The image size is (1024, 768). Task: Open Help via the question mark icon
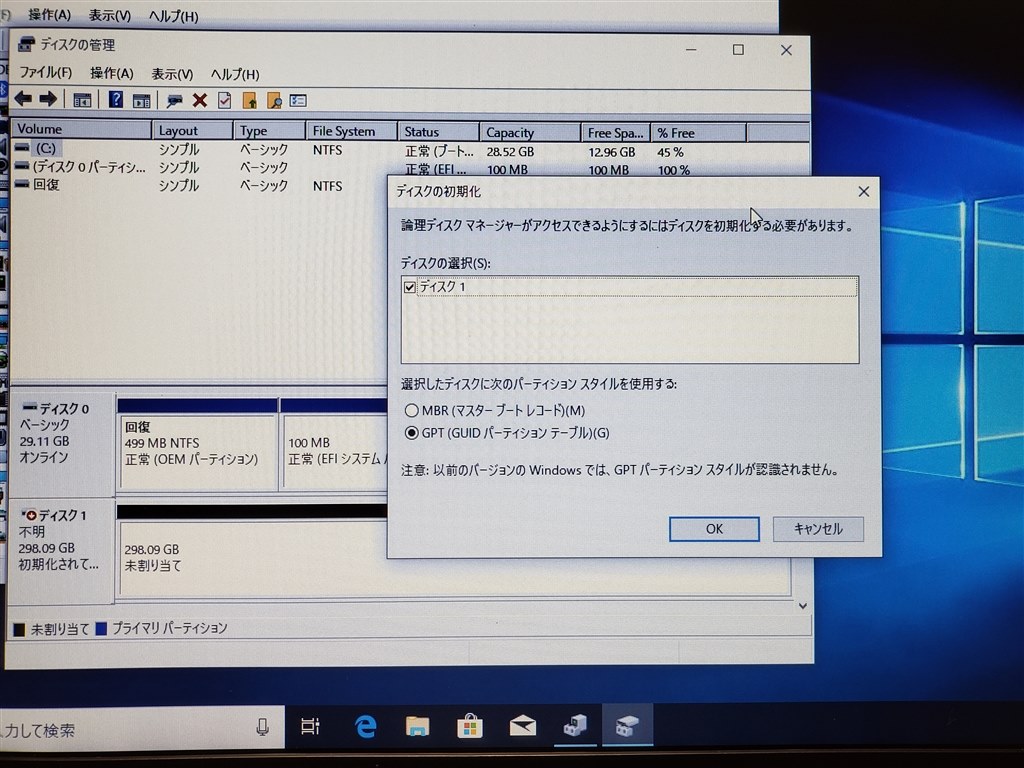pyautogui.click(x=116, y=99)
